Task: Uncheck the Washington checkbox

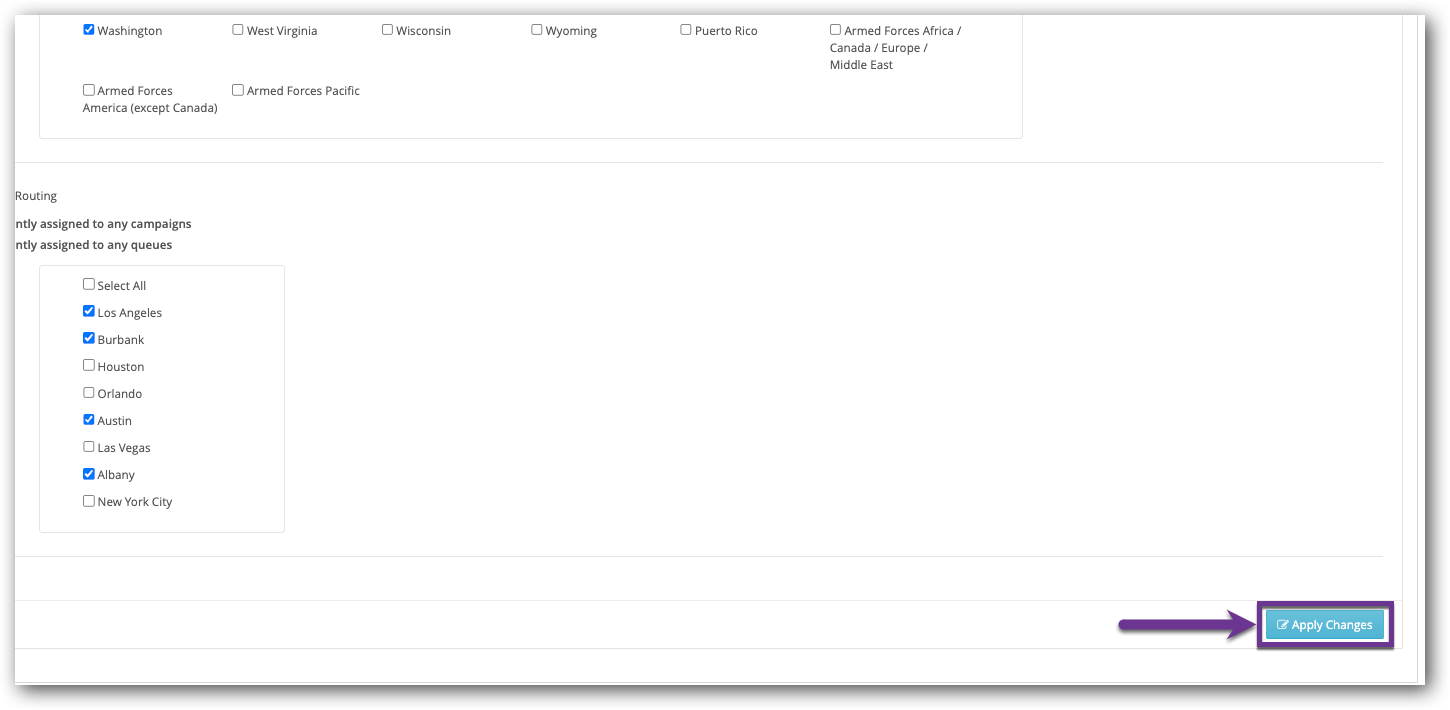Action: point(89,29)
